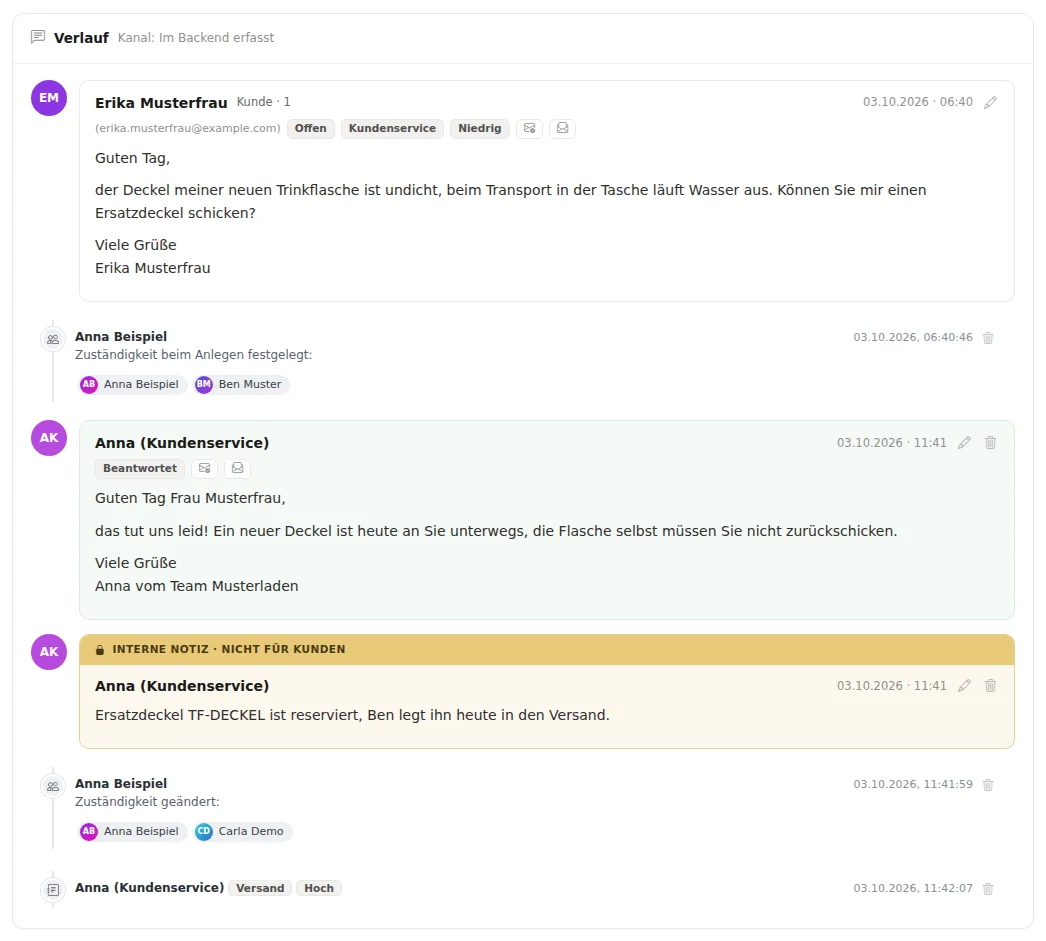Image resolution: width=1046 pixels, height=941 pixels.
Task: Select the Ben Muster assignee chip
Action: 241,384
